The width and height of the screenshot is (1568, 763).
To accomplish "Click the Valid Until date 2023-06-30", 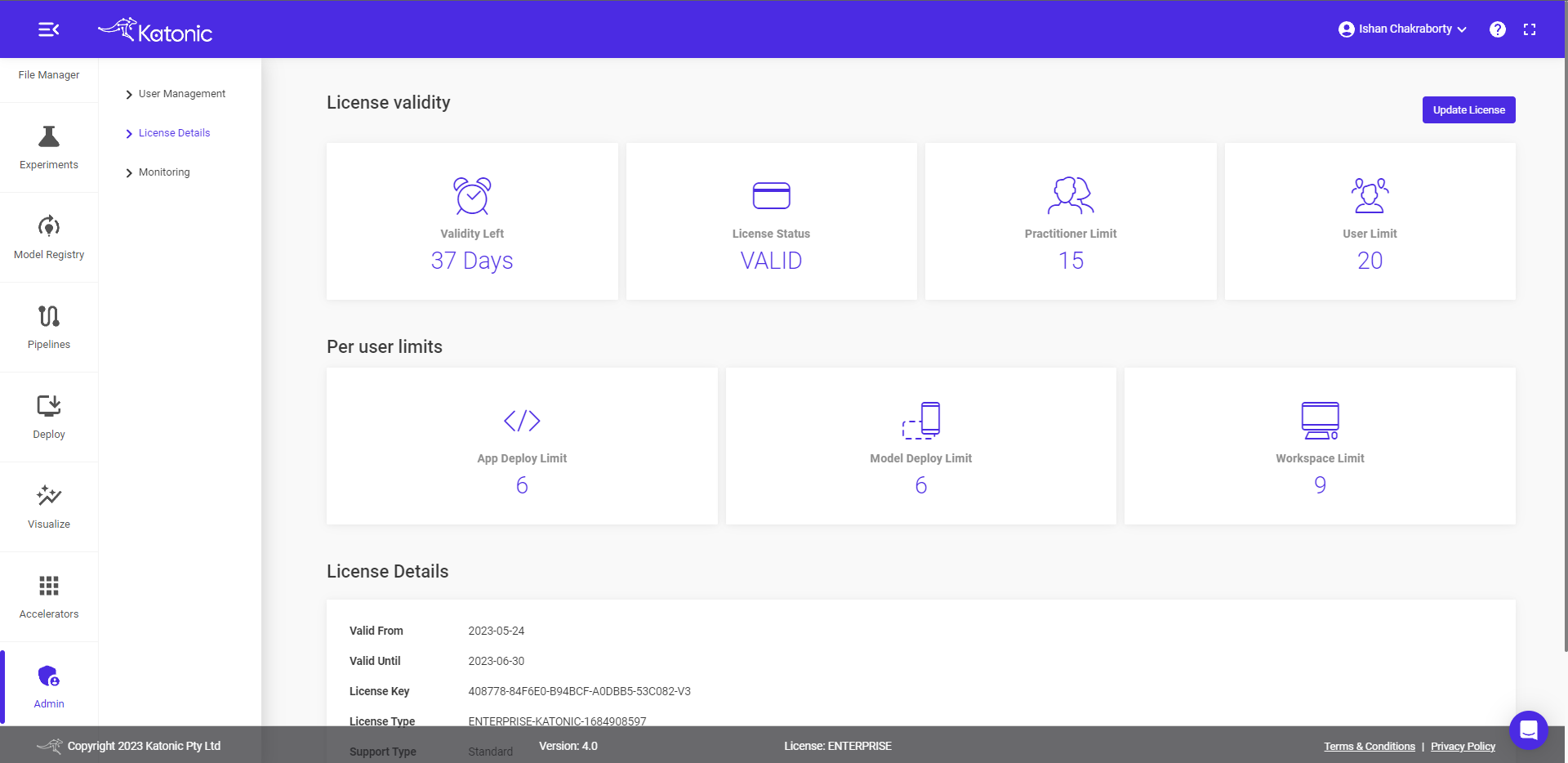I will pos(497,661).
